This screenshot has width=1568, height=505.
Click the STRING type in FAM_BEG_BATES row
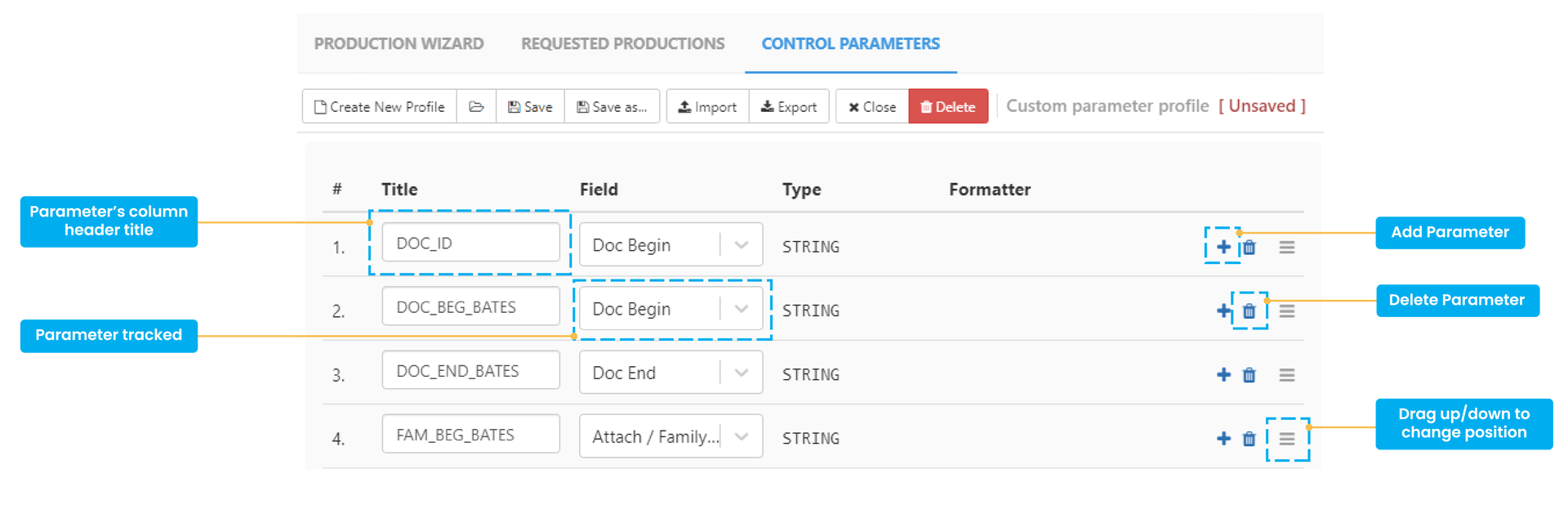click(x=811, y=438)
